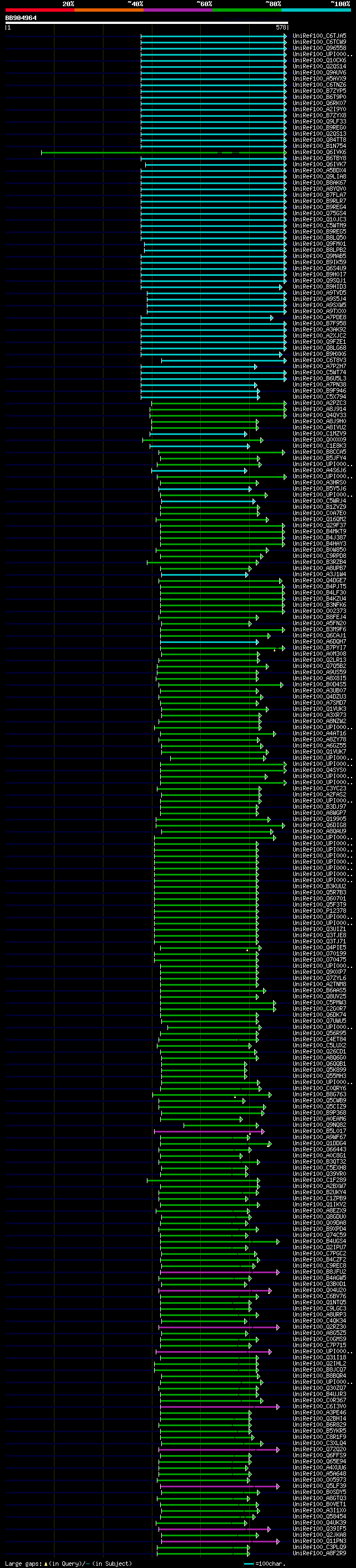356x1568 pixels.
Task: Select the UniRef100_B7ZYP5 label
Action: pos(319,91)
